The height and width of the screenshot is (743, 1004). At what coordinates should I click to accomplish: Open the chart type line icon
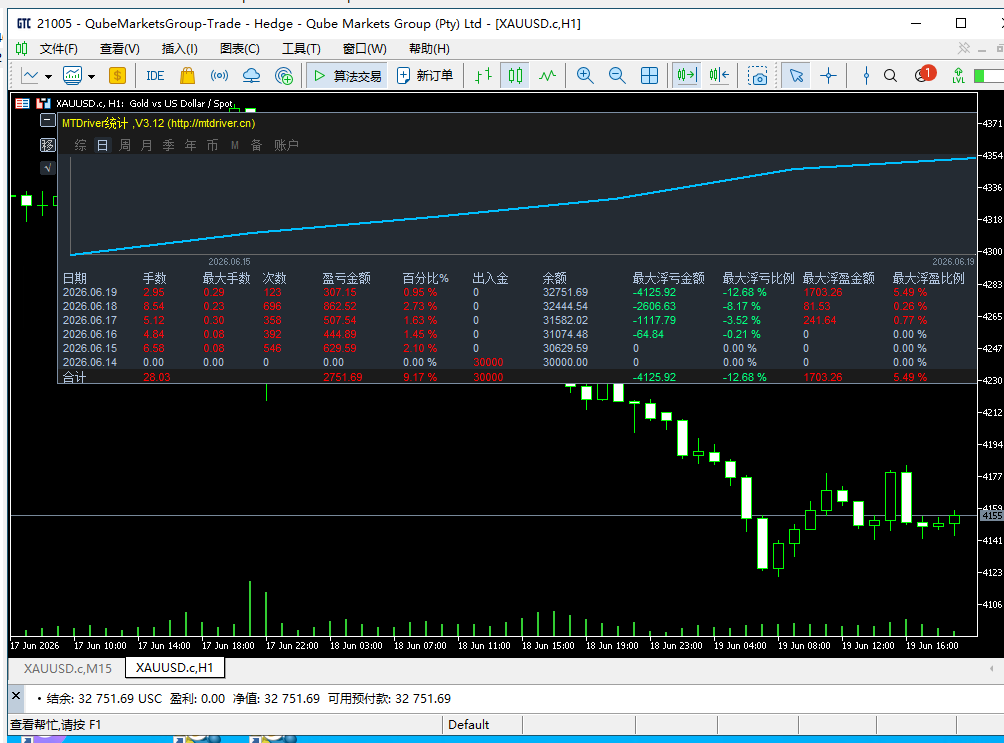[x=30, y=76]
